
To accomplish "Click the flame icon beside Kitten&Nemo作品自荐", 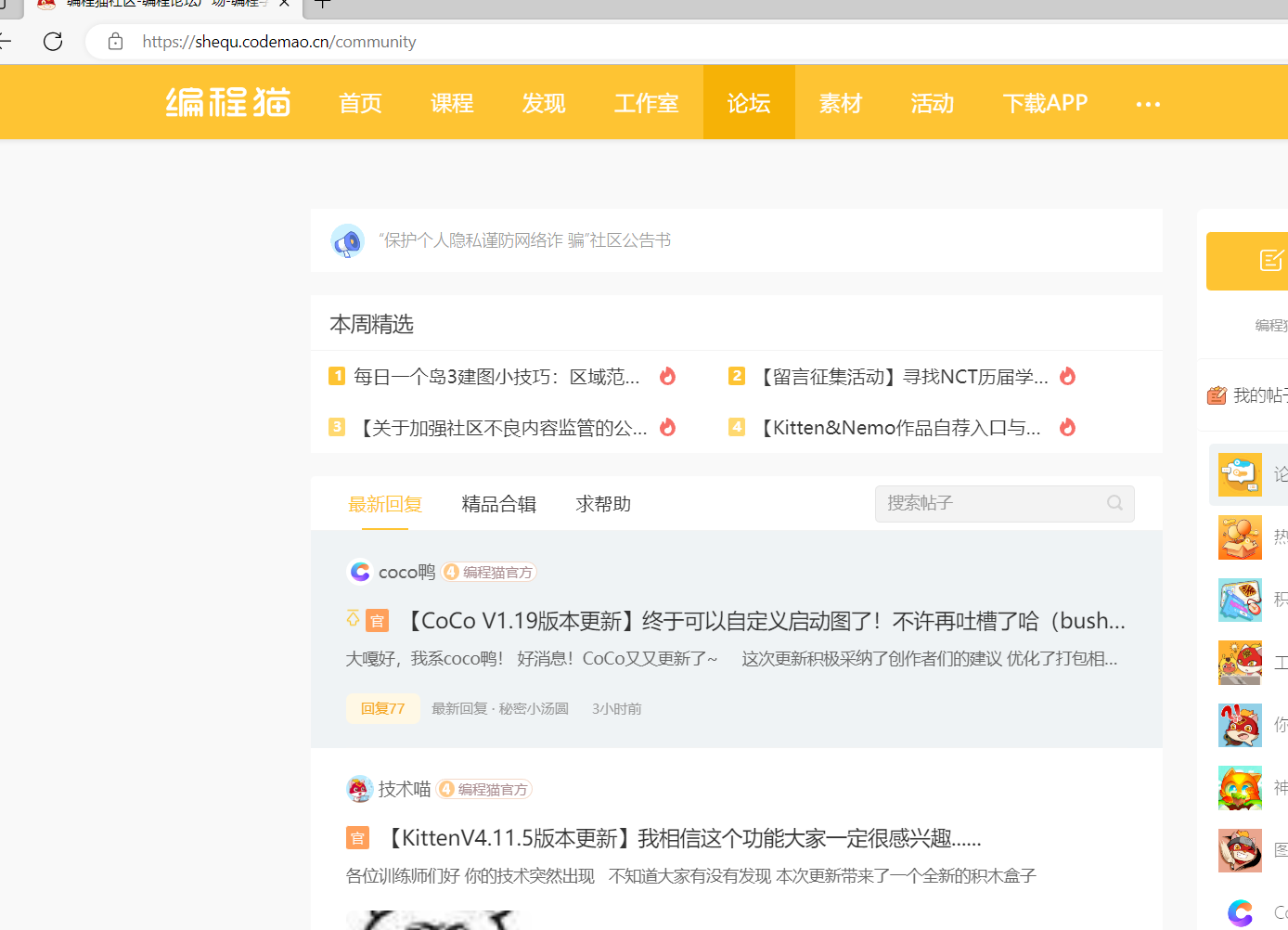I will click(1067, 427).
